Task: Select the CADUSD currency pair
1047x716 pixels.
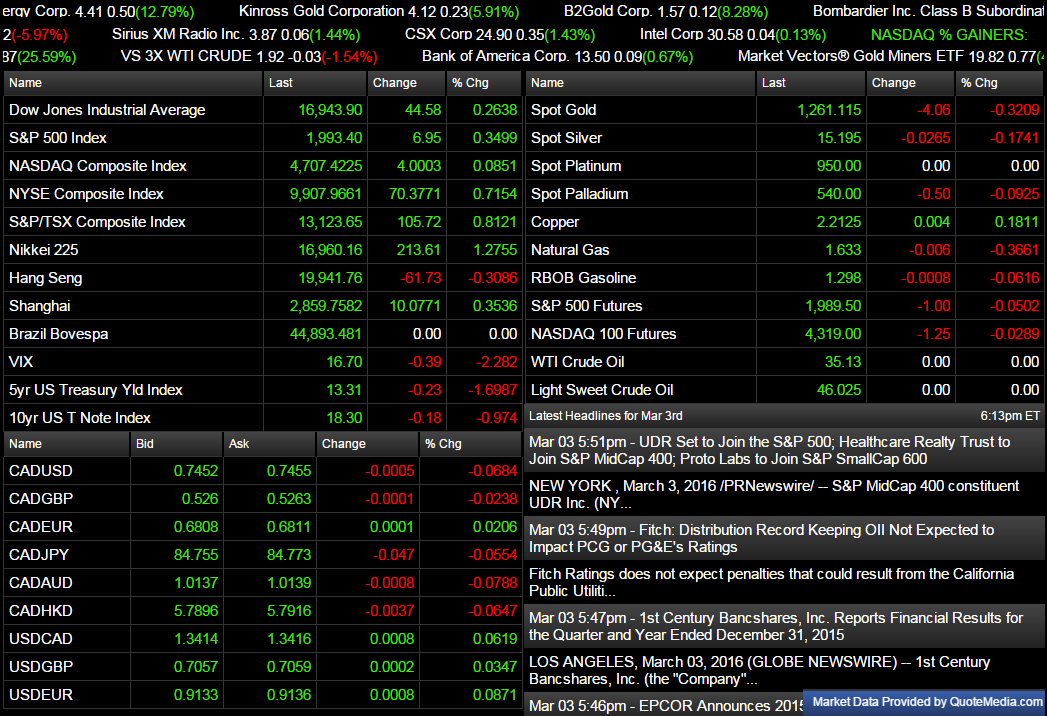Action: [x=40, y=471]
